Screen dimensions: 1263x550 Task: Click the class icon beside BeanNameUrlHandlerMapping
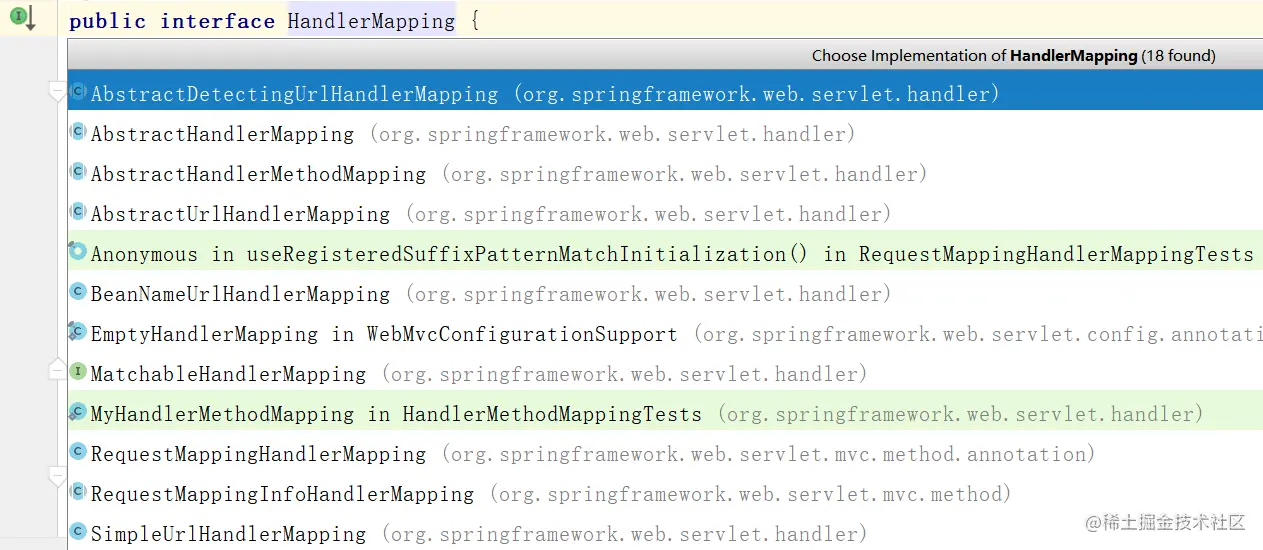tap(78, 291)
